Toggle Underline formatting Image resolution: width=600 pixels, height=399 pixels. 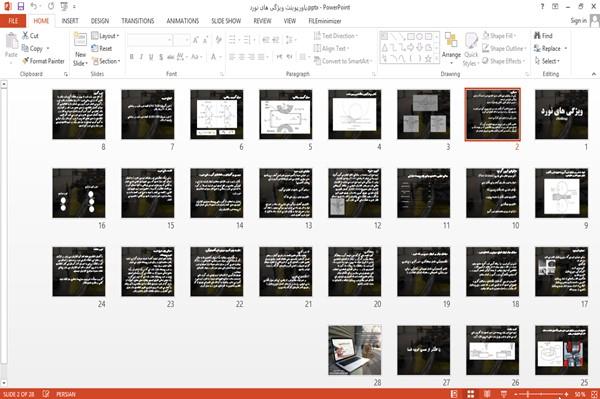(151, 57)
